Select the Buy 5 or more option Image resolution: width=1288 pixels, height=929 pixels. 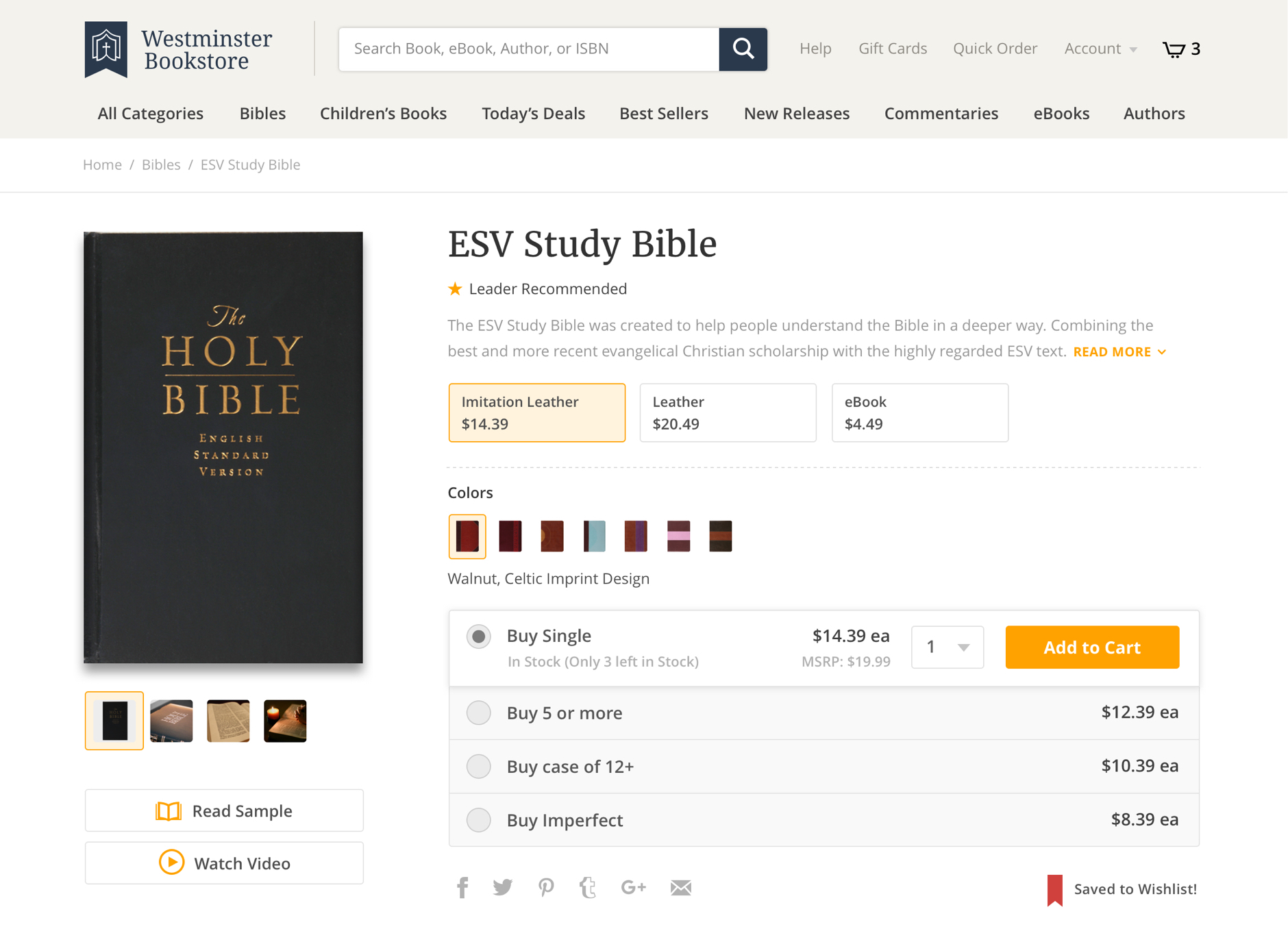click(x=479, y=713)
